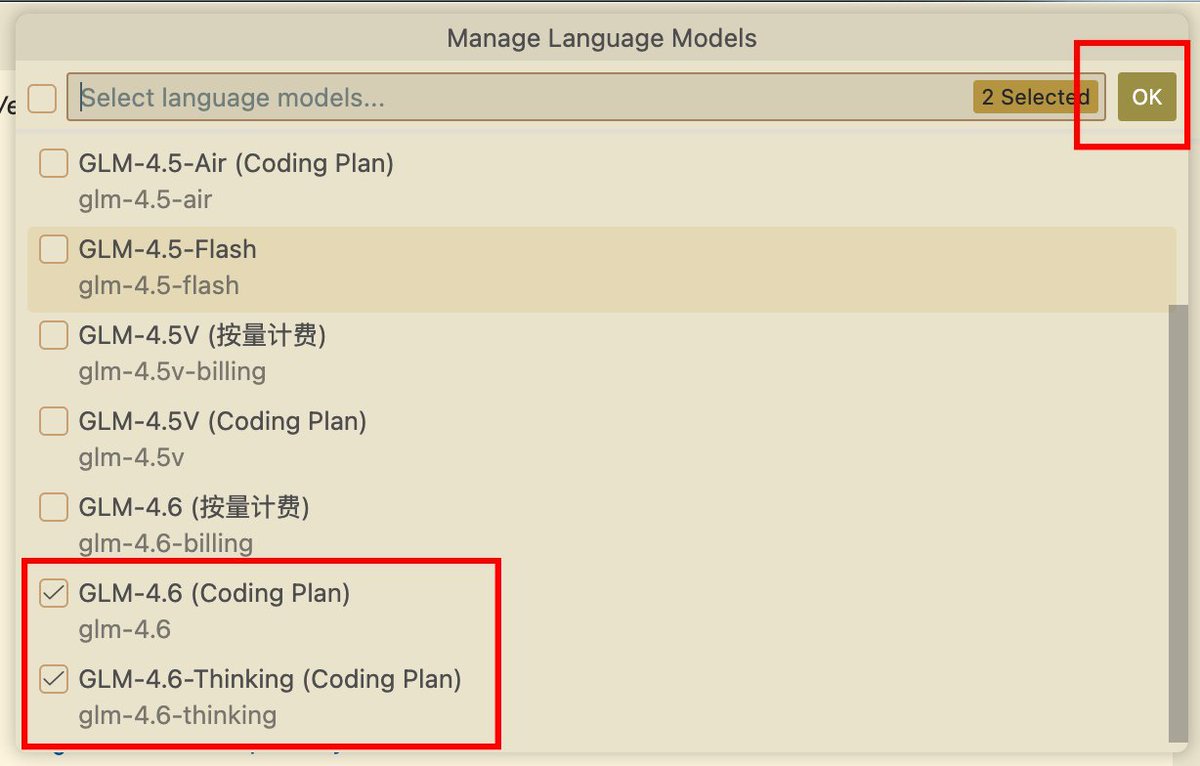
Task: Select the GLM-4.5V (按量计费) label
Action: [202, 335]
